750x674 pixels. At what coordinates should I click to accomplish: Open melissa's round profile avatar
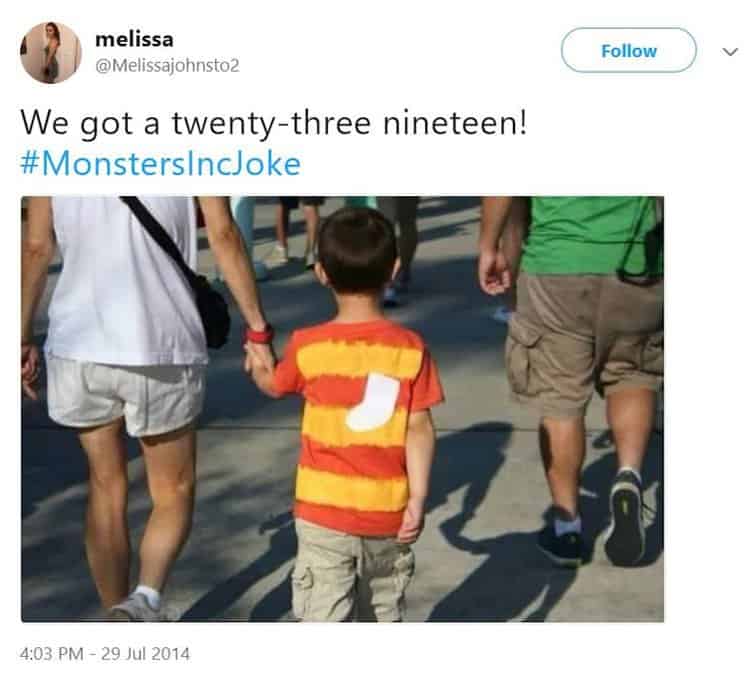(51, 53)
